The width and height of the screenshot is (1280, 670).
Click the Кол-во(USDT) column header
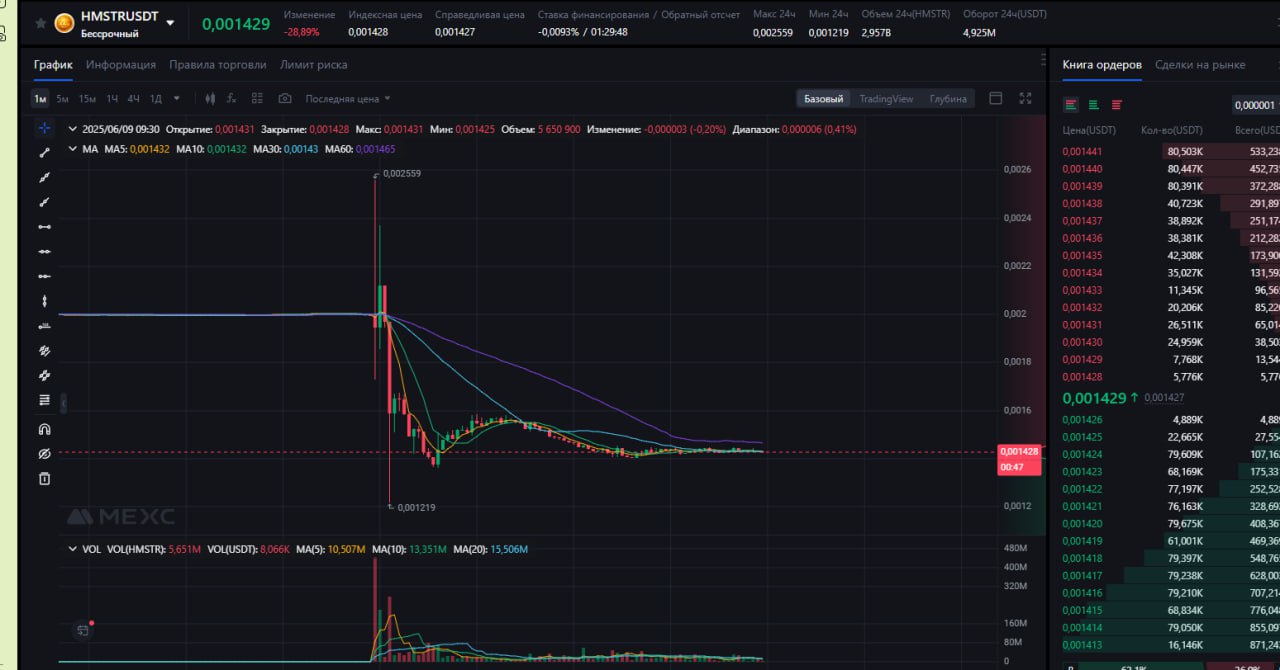1172,130
